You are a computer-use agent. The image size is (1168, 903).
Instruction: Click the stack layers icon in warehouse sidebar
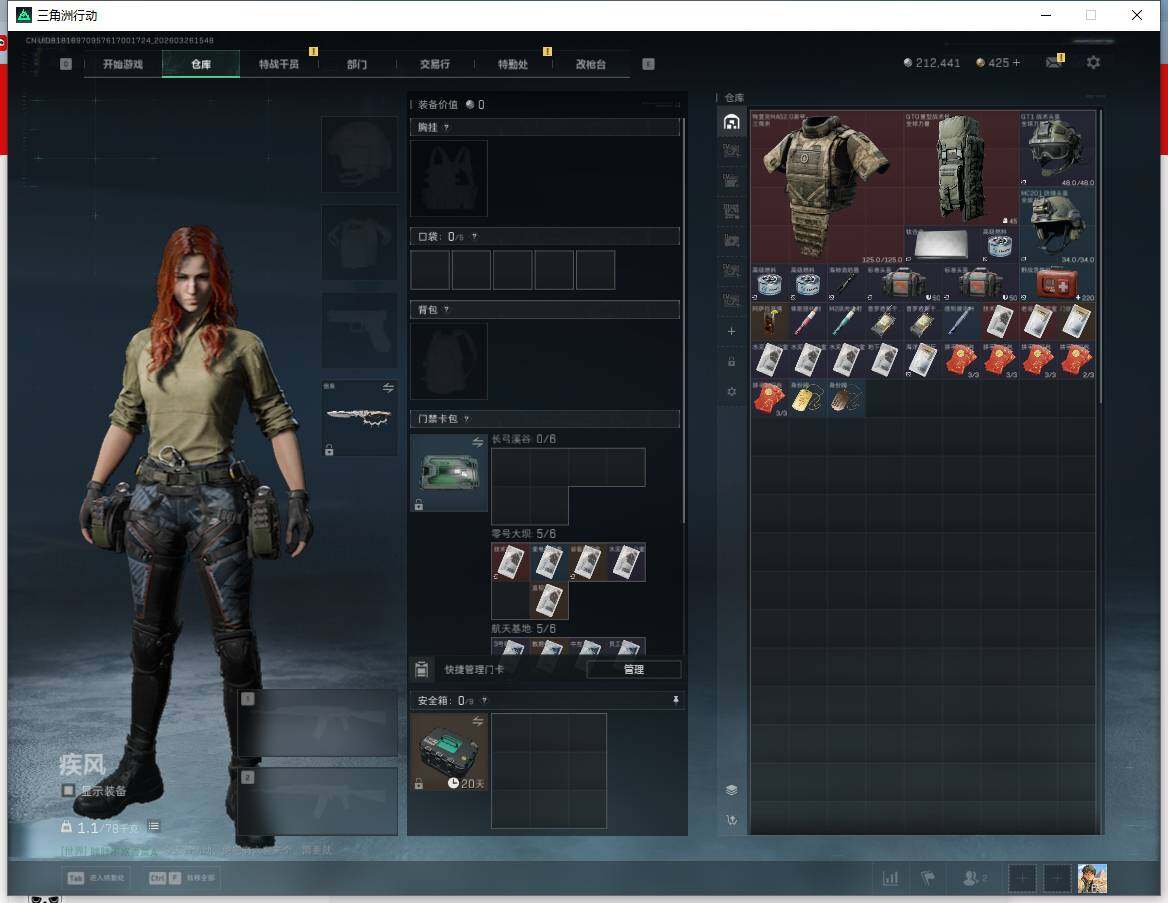(x=731, y=790)
